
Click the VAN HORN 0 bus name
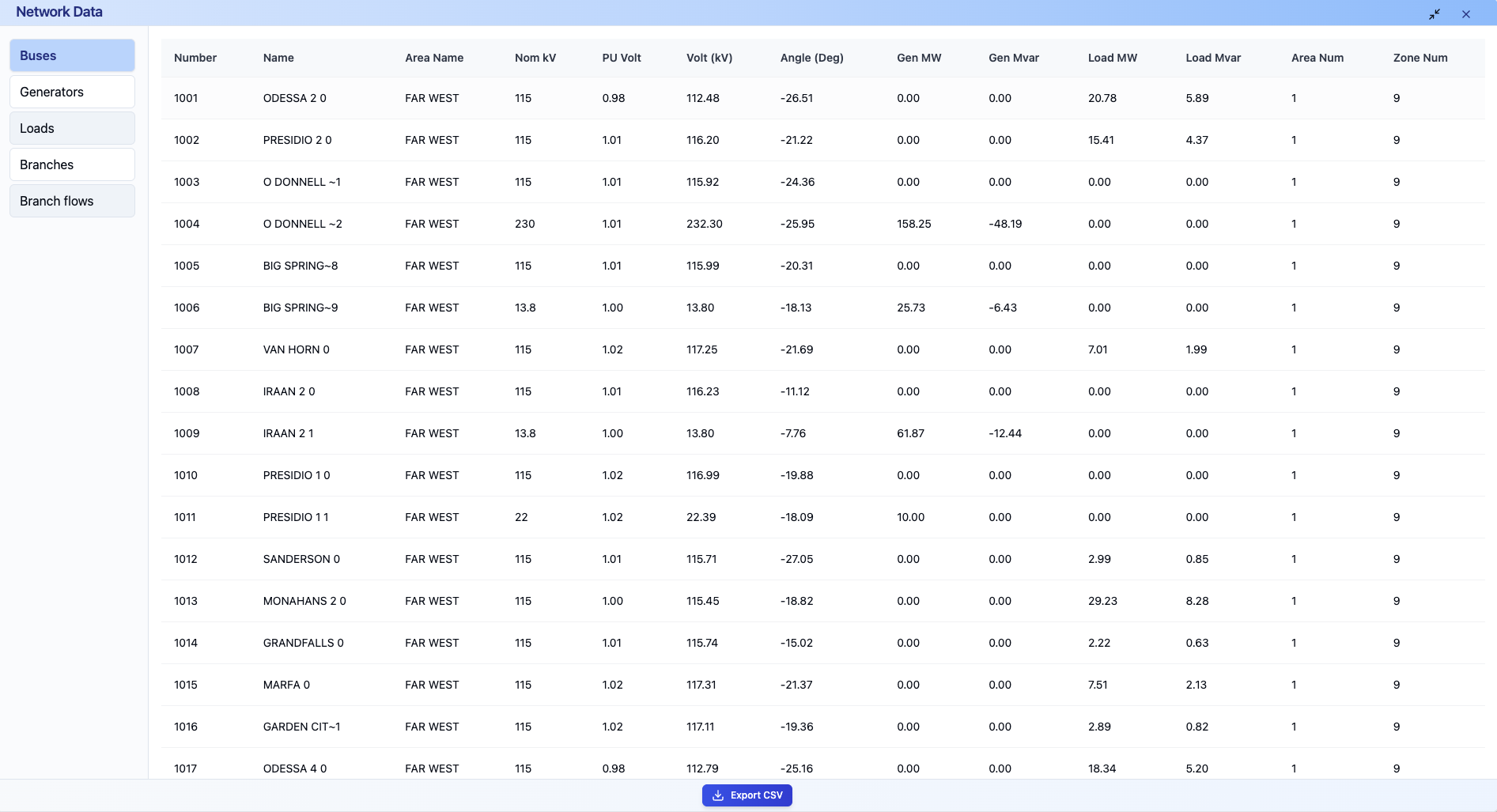point(297,349)
